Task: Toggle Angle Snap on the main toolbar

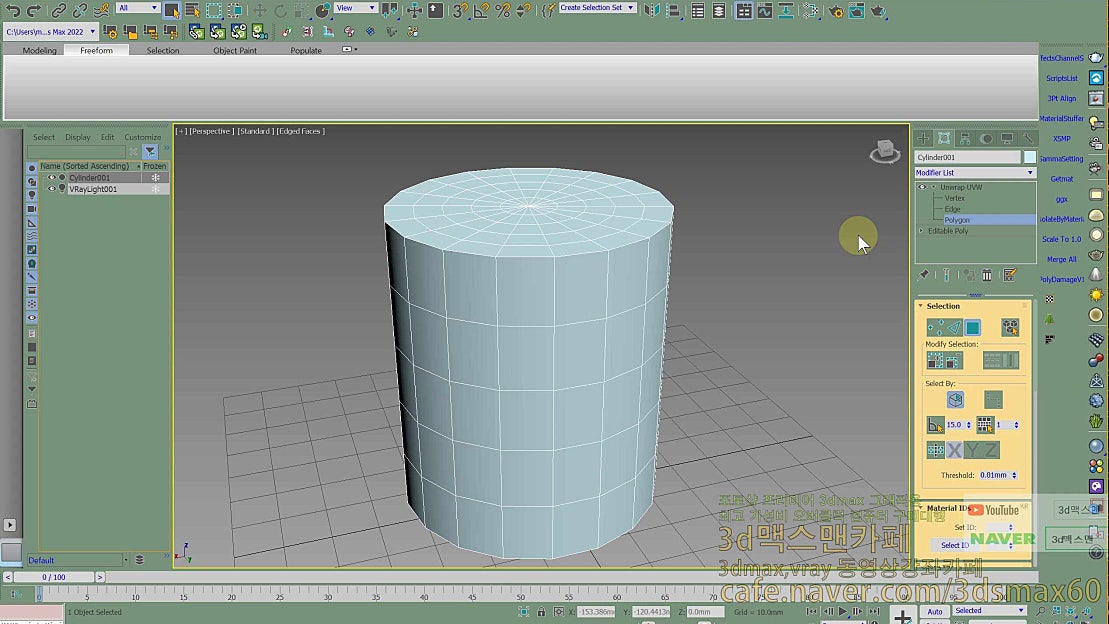Action: [479, 11]
